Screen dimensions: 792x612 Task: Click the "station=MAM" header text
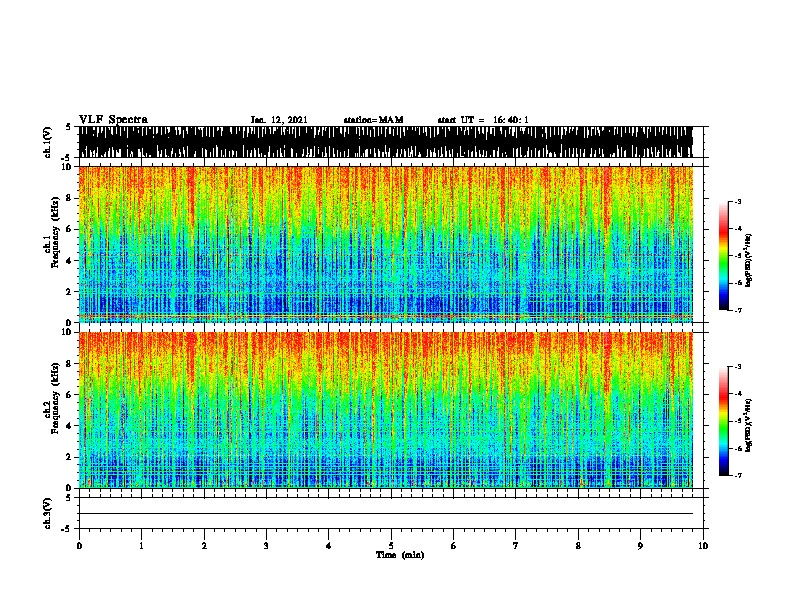(x=373, y=120)
